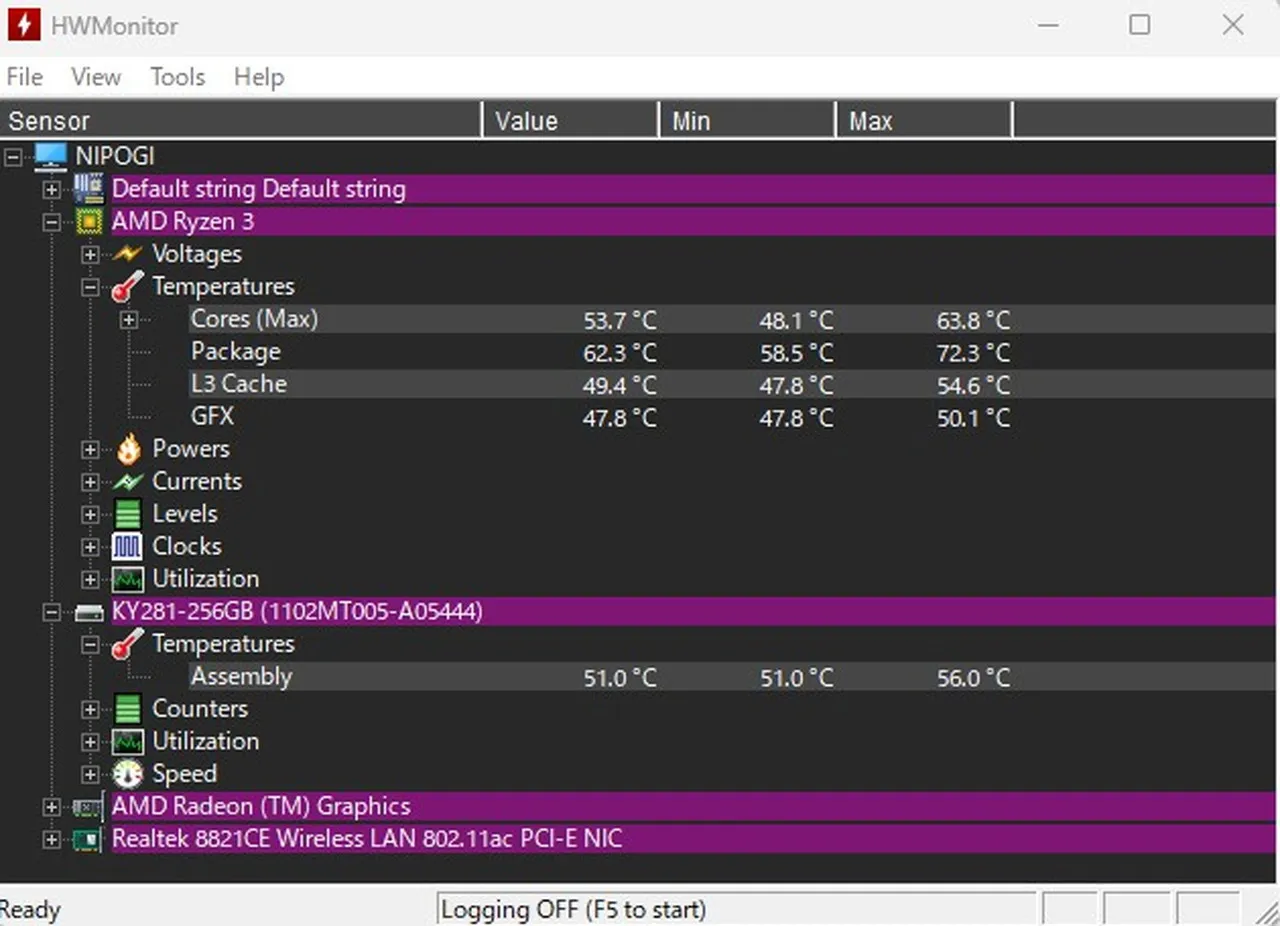Maximize the HWMonitor window
The height and width of the screenshot is (926, 1280).
pyautogui.click(x=1139, y=25)
